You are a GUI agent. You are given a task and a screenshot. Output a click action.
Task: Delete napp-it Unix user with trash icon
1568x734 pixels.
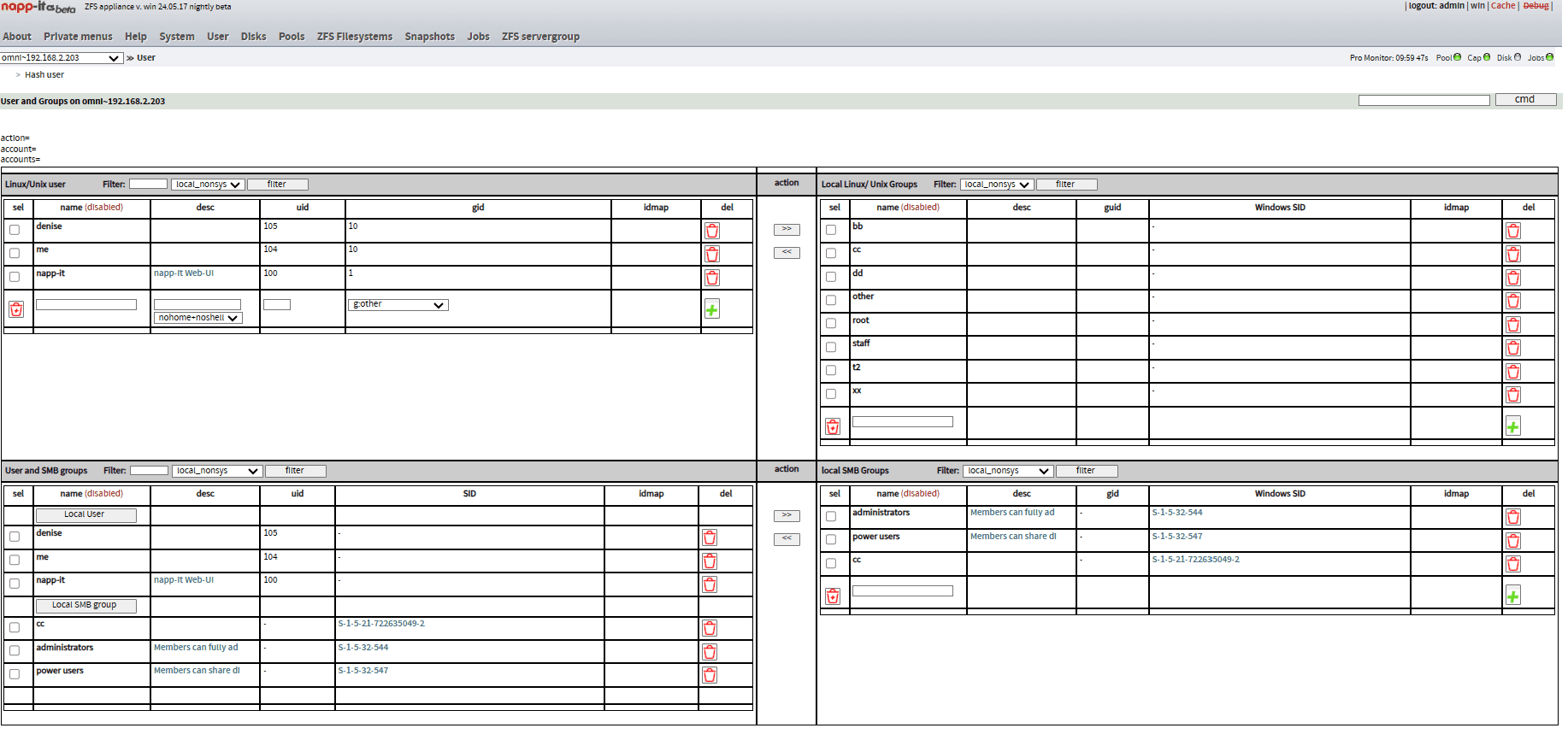712,278
